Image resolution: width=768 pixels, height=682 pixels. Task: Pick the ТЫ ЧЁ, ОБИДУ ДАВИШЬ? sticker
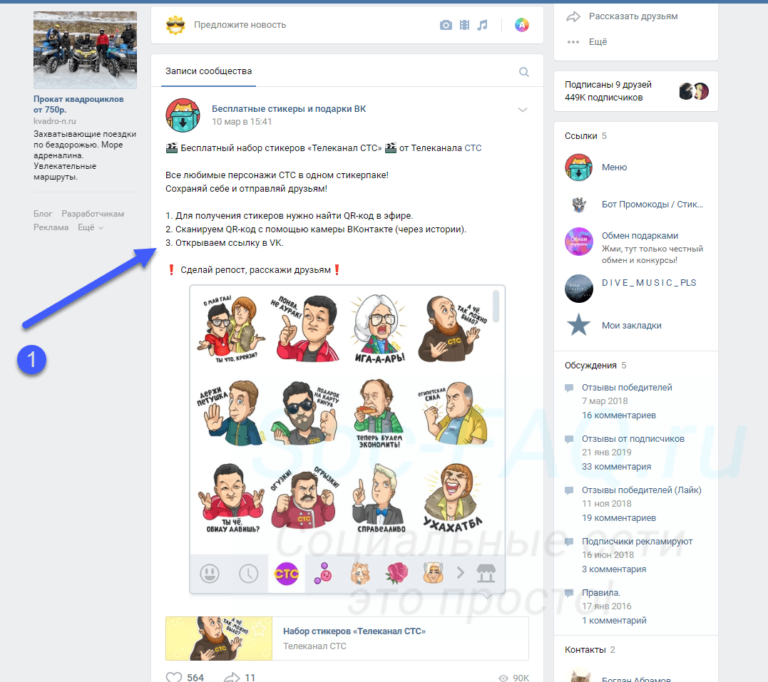[232, 498]
